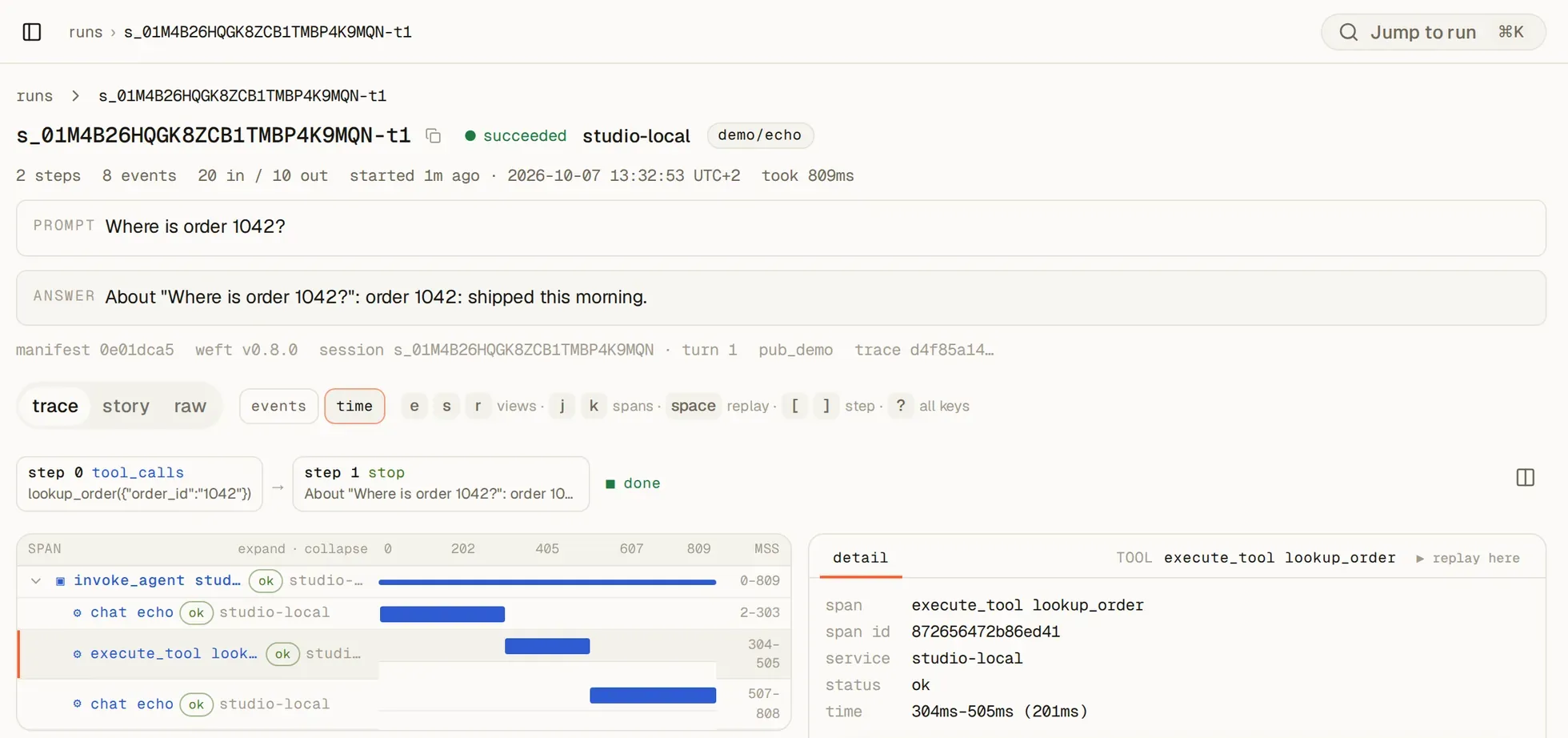This screenshot has width=1568, height=738.
Task: Click the 'j' key shortcut chip
Action: click(562, 406)
